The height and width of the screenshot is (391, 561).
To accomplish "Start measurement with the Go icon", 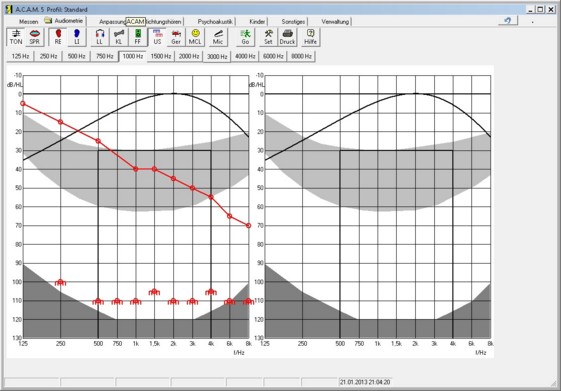I will [x=245, y=37].
